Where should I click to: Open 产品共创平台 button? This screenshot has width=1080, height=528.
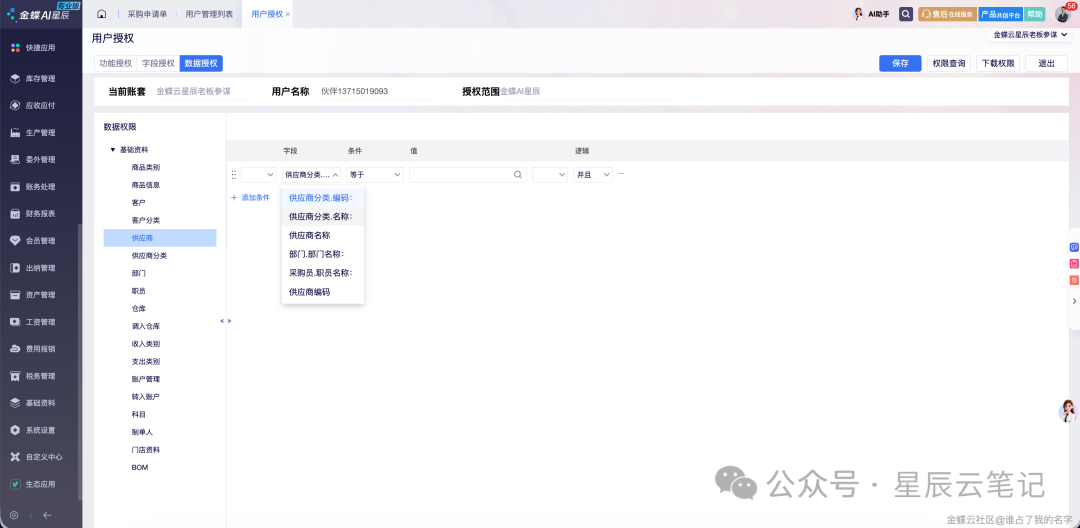tap(1000, 14)
